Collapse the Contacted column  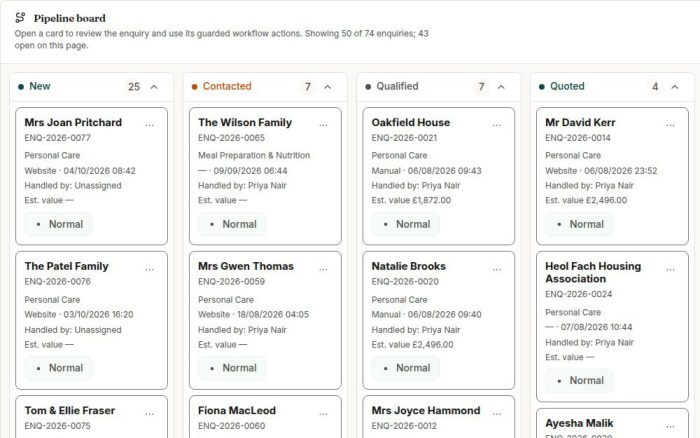click(x=328, y=87)
